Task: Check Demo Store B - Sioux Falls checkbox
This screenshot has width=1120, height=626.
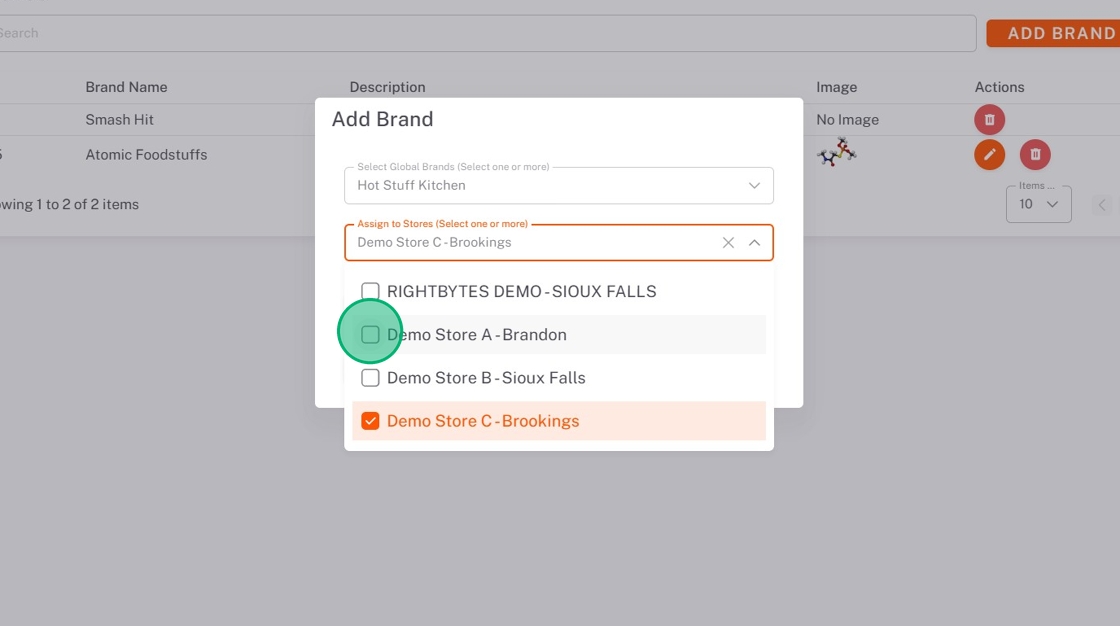Action: point(370,378)
